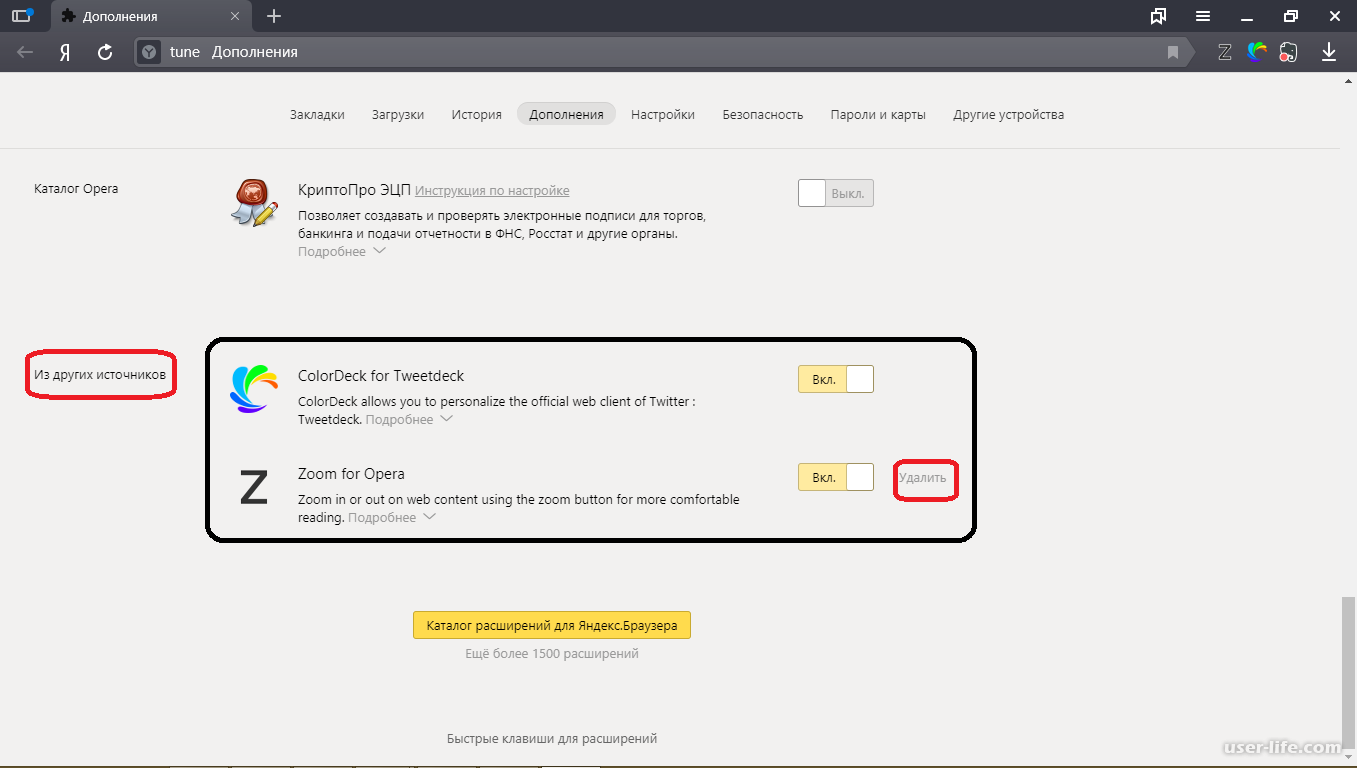Click Ещё более 1500 расширений text

pos(552,654)
